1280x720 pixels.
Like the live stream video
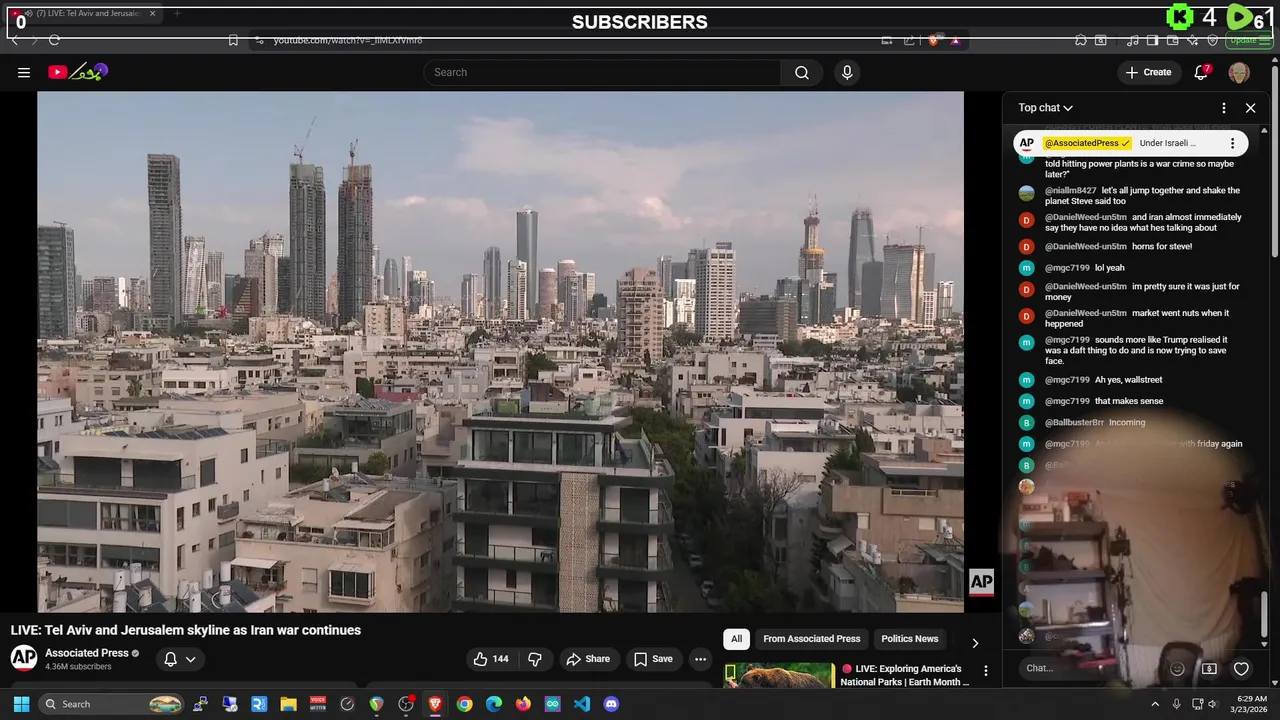click(491, 659)
